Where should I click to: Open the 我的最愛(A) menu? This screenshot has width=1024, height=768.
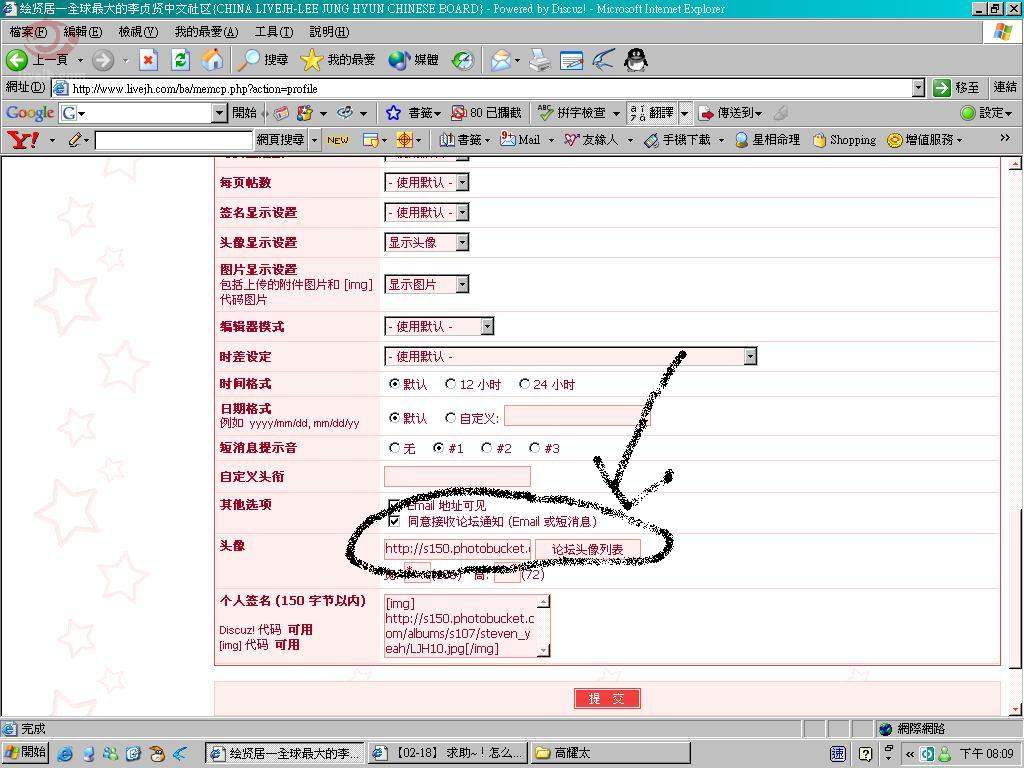(x=206, y=32)
